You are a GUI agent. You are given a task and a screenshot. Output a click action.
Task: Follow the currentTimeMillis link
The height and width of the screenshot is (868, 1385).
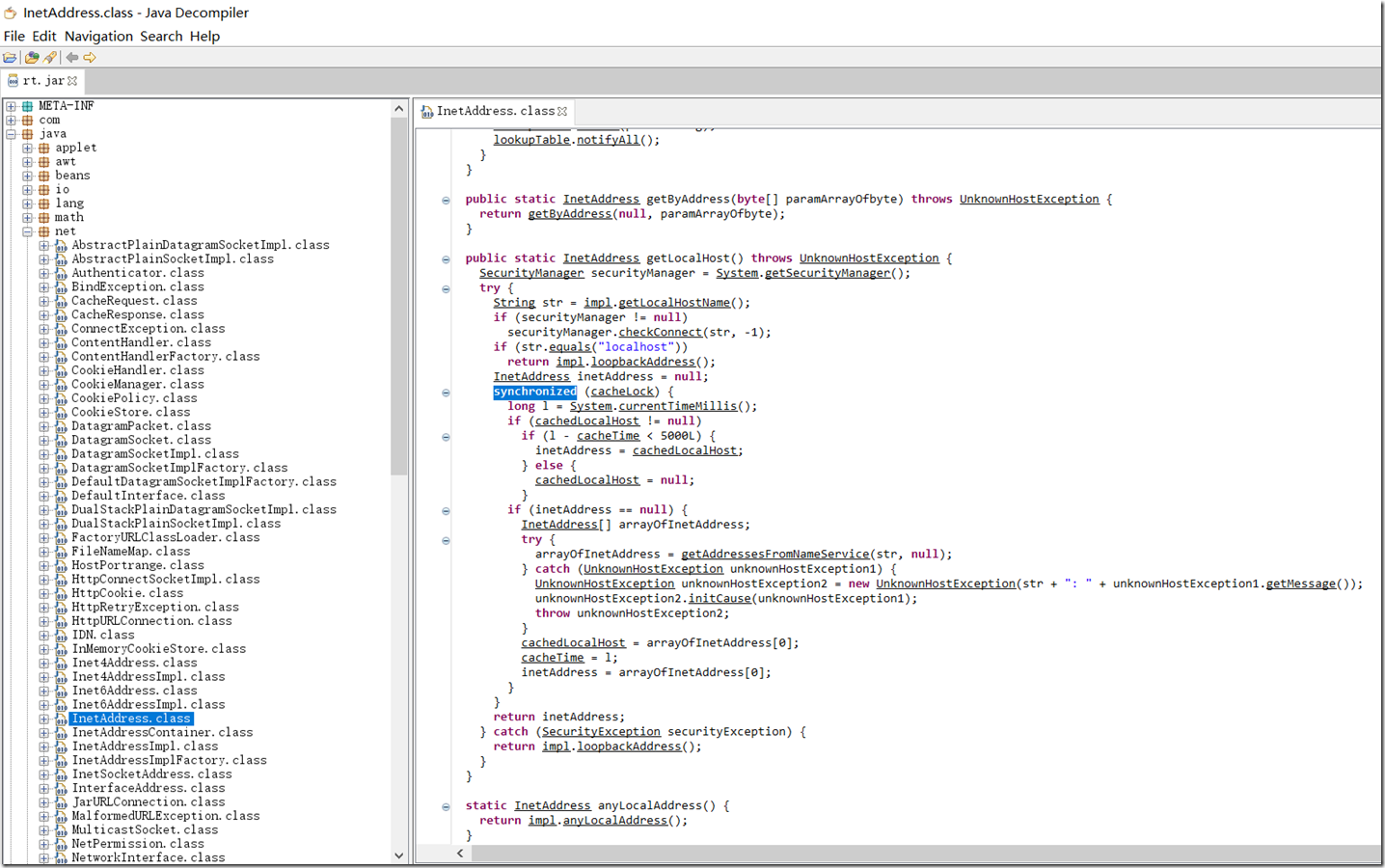click(678, 406)
